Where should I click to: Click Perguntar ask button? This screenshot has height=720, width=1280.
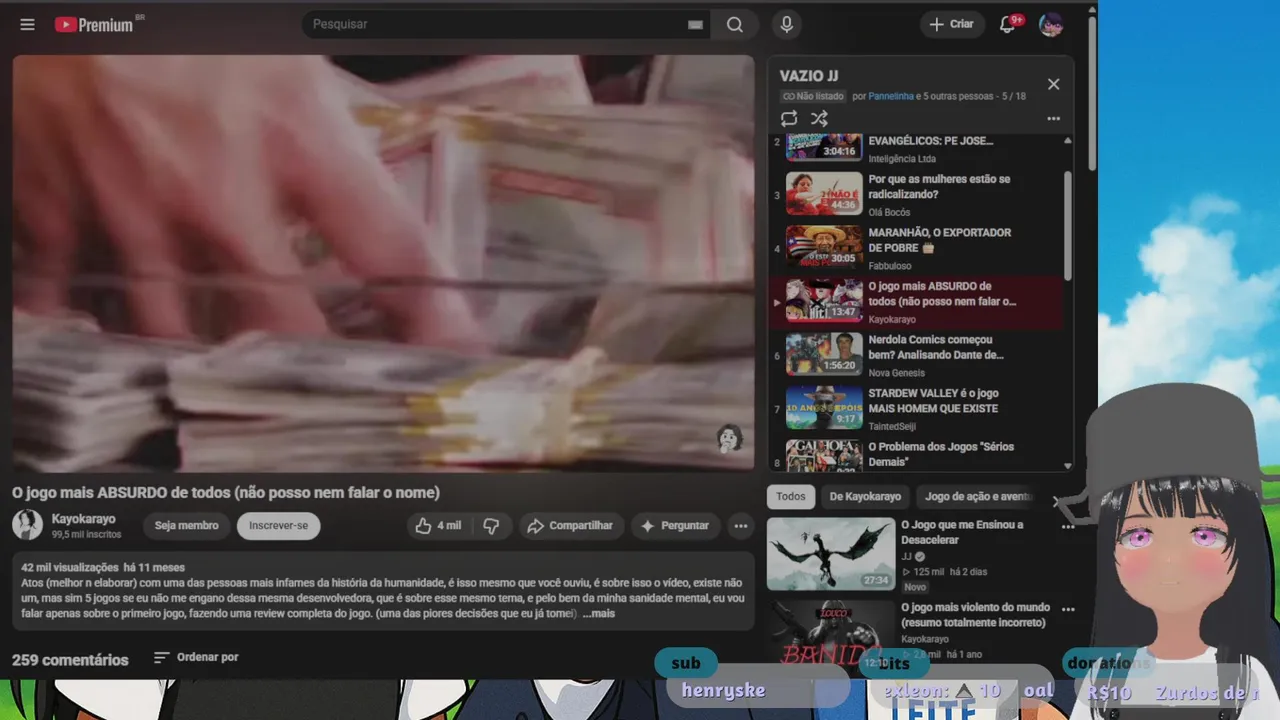pos(675,525)
